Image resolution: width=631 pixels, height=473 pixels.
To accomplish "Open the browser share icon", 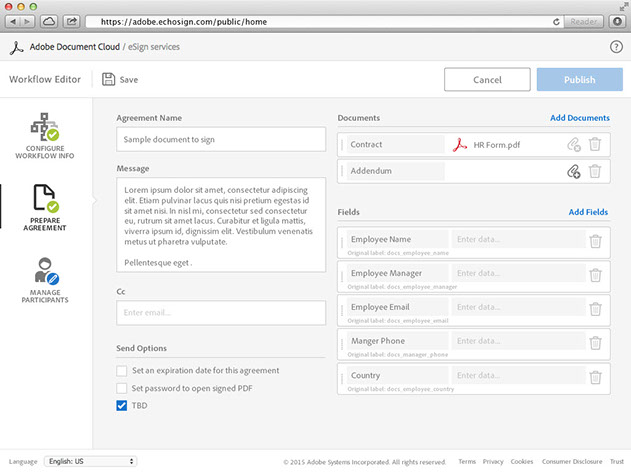I will (72, 21).
